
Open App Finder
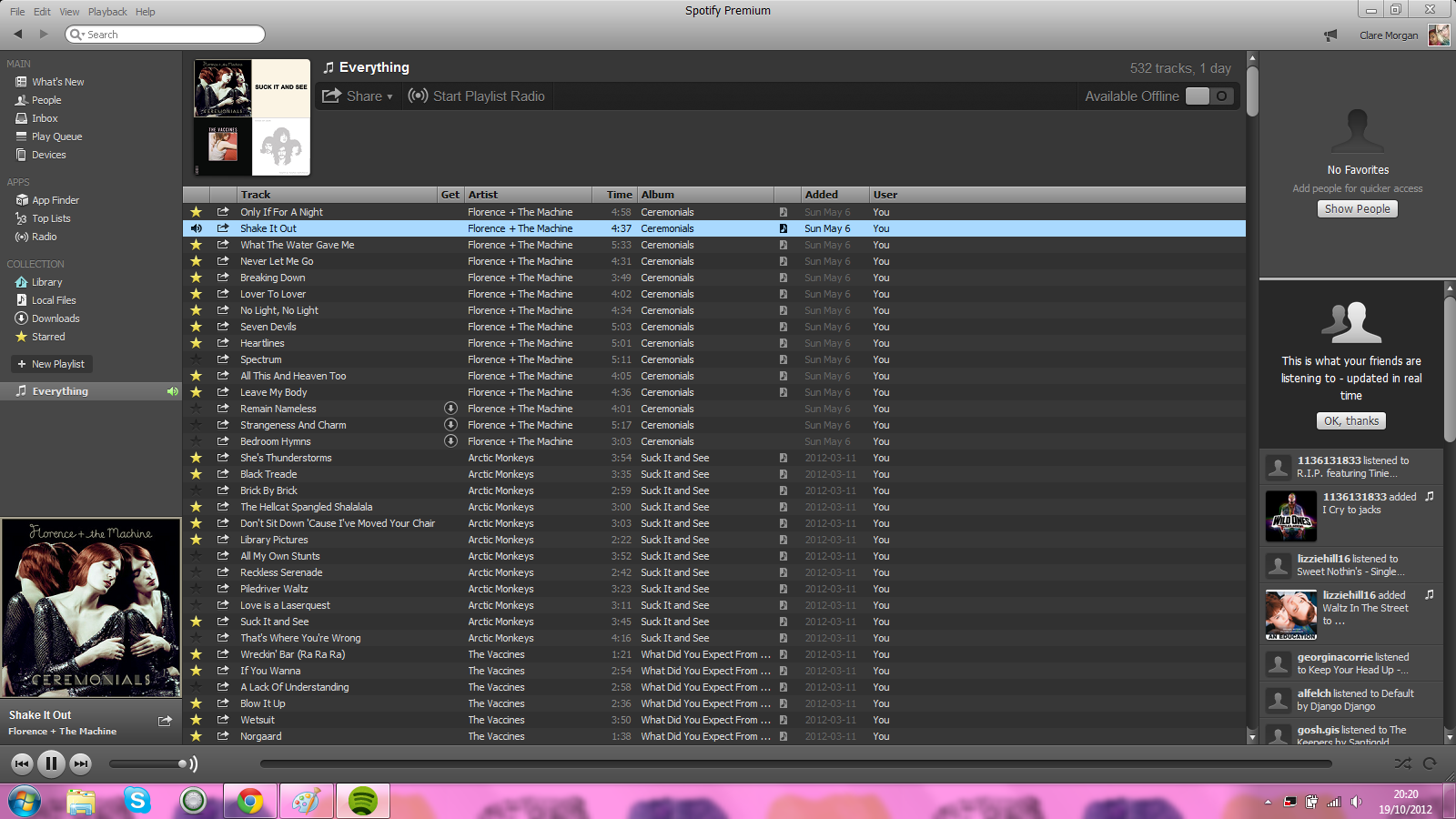click(56, 200)
